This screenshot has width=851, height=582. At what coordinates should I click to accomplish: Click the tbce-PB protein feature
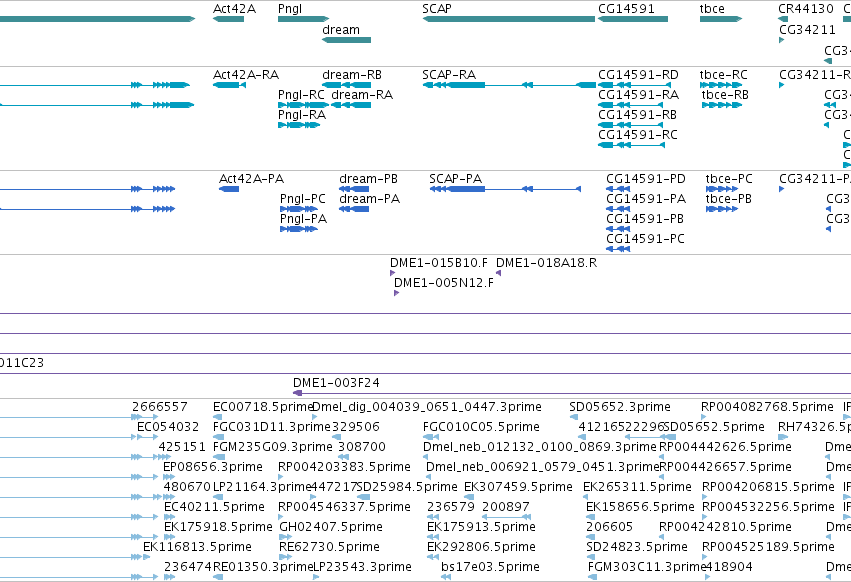click(x=722, y=209)
